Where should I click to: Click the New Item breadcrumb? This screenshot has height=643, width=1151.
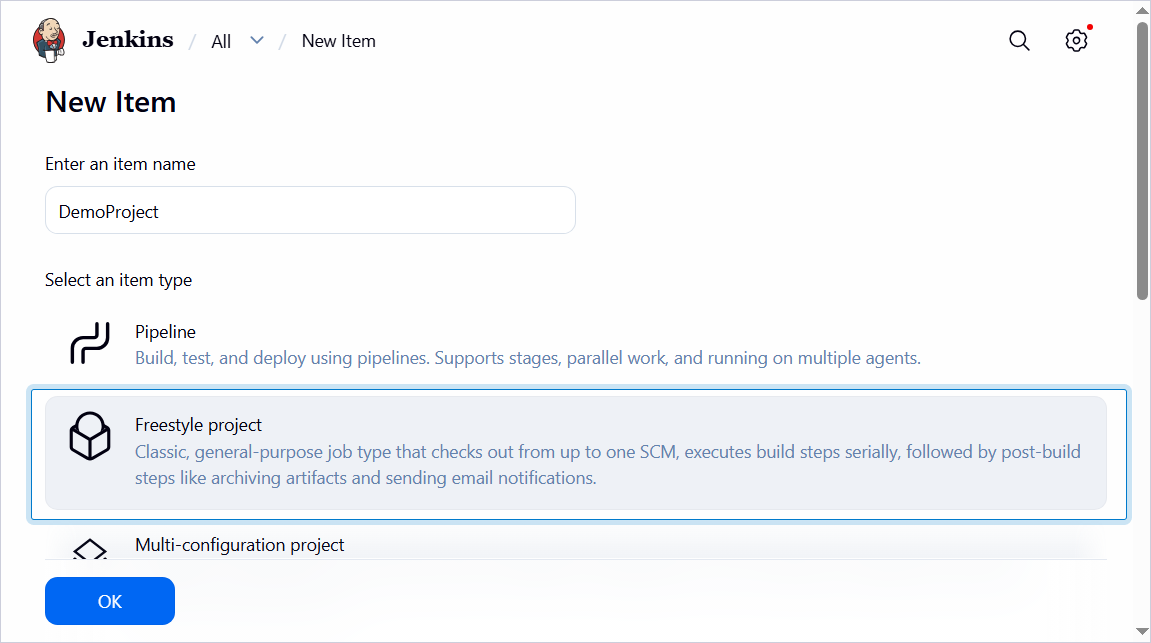click(x=338, y=41)
